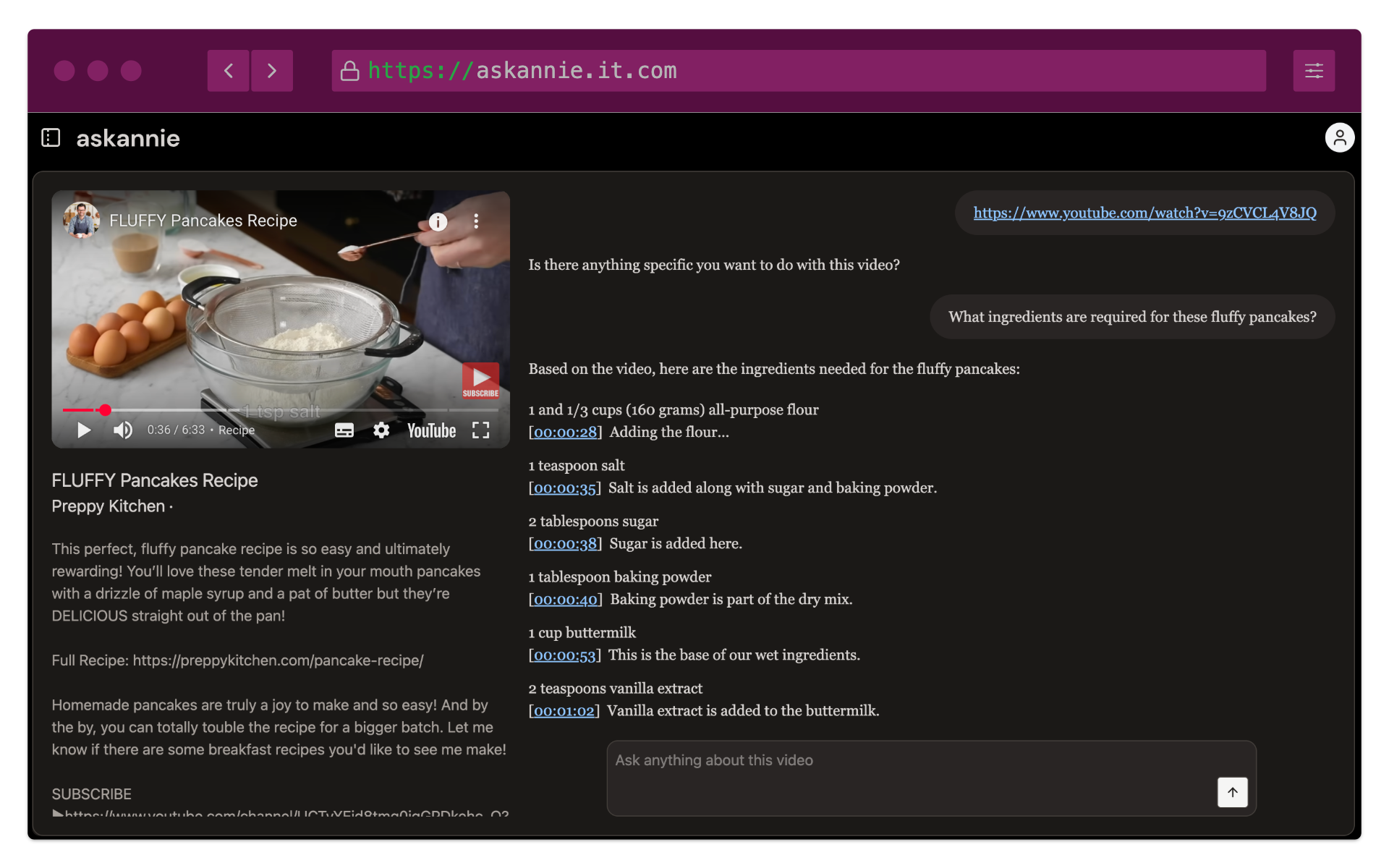Jump to timestamp 00:00:53
Image resolution: width=1389 pixels, height=868 pixels.
(x=565, y=655)
